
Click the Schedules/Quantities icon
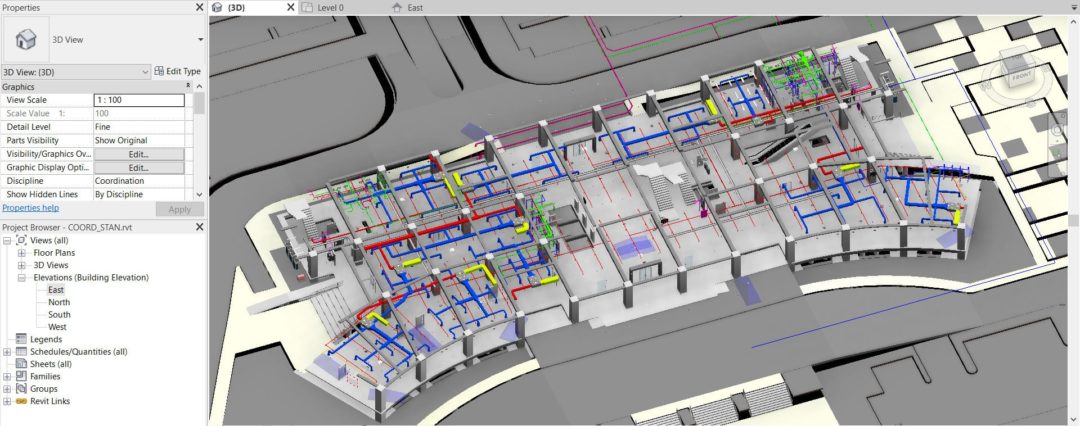21,352
